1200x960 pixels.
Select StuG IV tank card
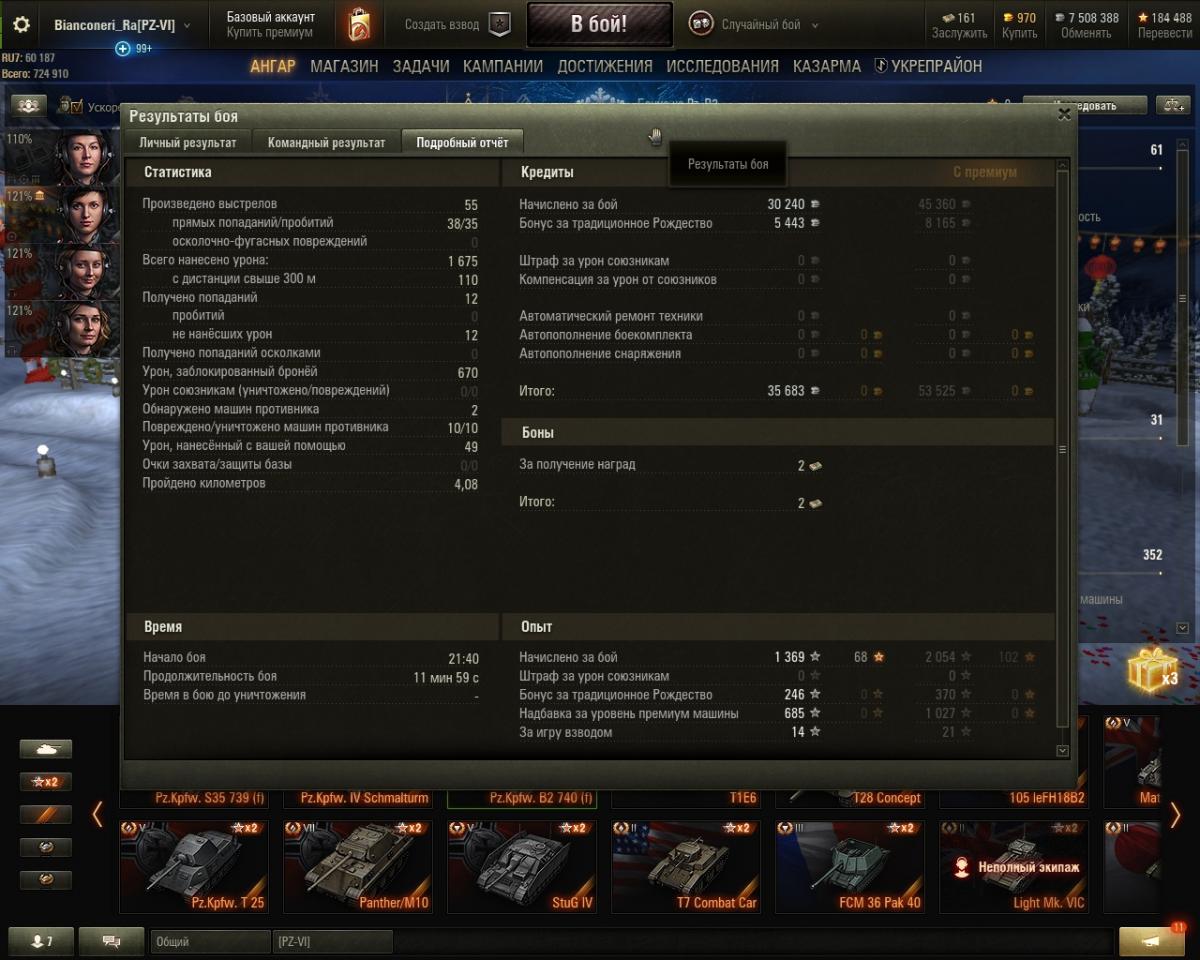(521, 865)
